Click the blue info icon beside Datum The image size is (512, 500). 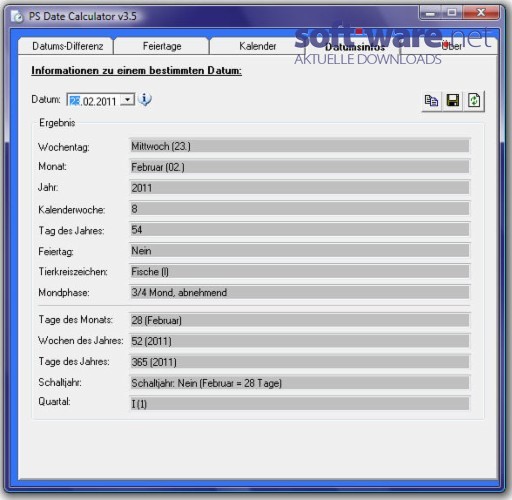pos(145,99)
